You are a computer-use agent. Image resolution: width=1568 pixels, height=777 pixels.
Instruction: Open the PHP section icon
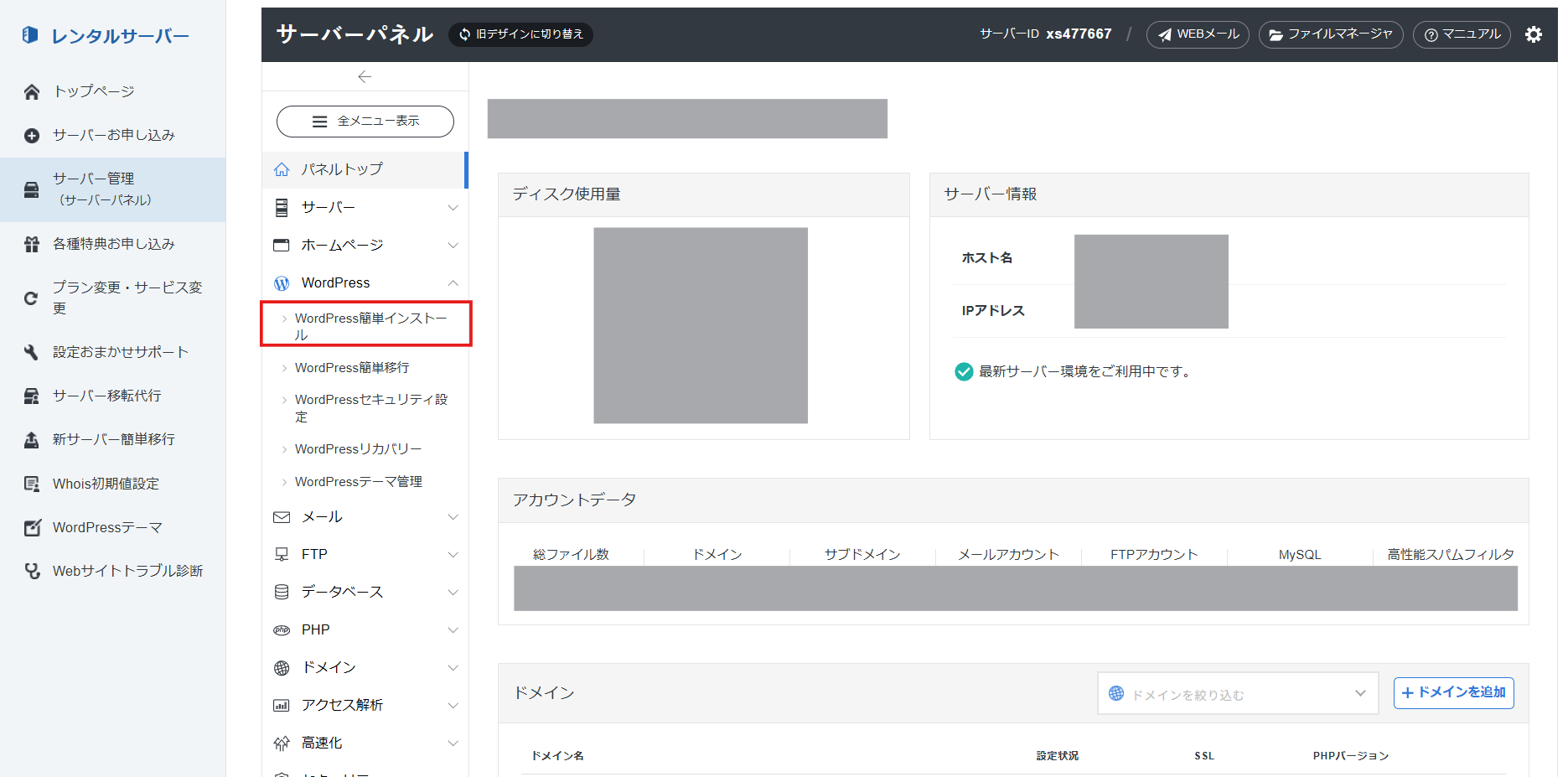(281, 629)
